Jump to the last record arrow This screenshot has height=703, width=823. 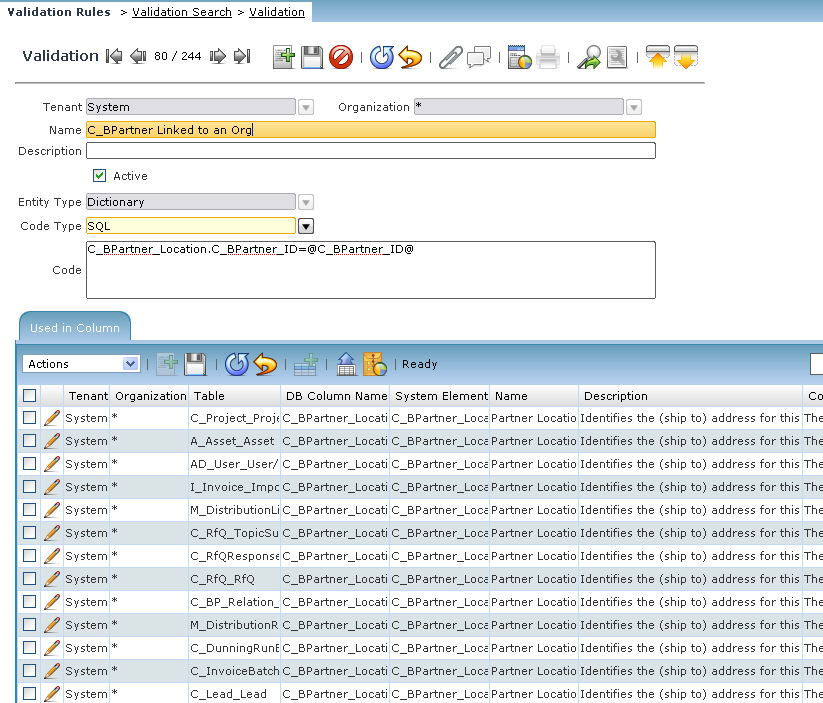(x=241, y=57)
